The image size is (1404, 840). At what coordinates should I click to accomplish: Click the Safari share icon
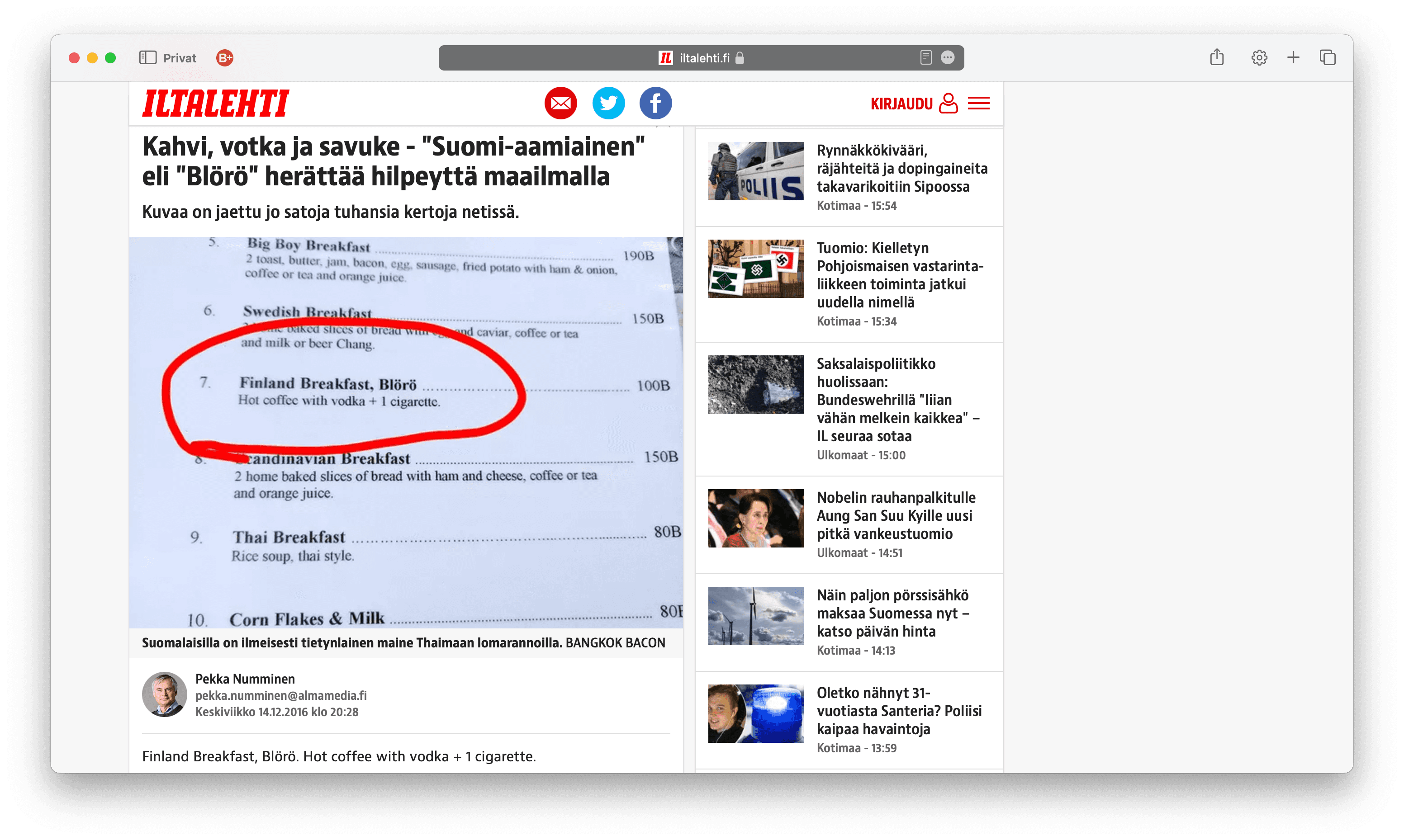coord(1217,57)
